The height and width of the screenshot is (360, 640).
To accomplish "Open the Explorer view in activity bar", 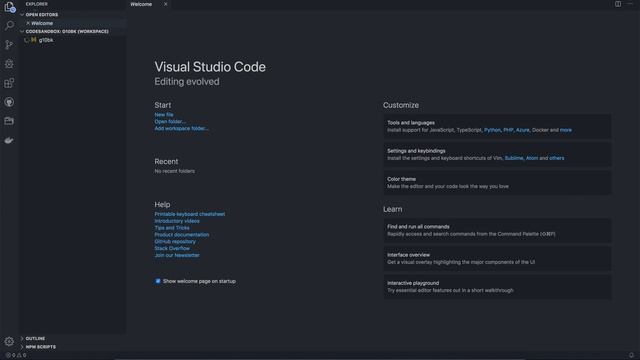I will 9,7.
